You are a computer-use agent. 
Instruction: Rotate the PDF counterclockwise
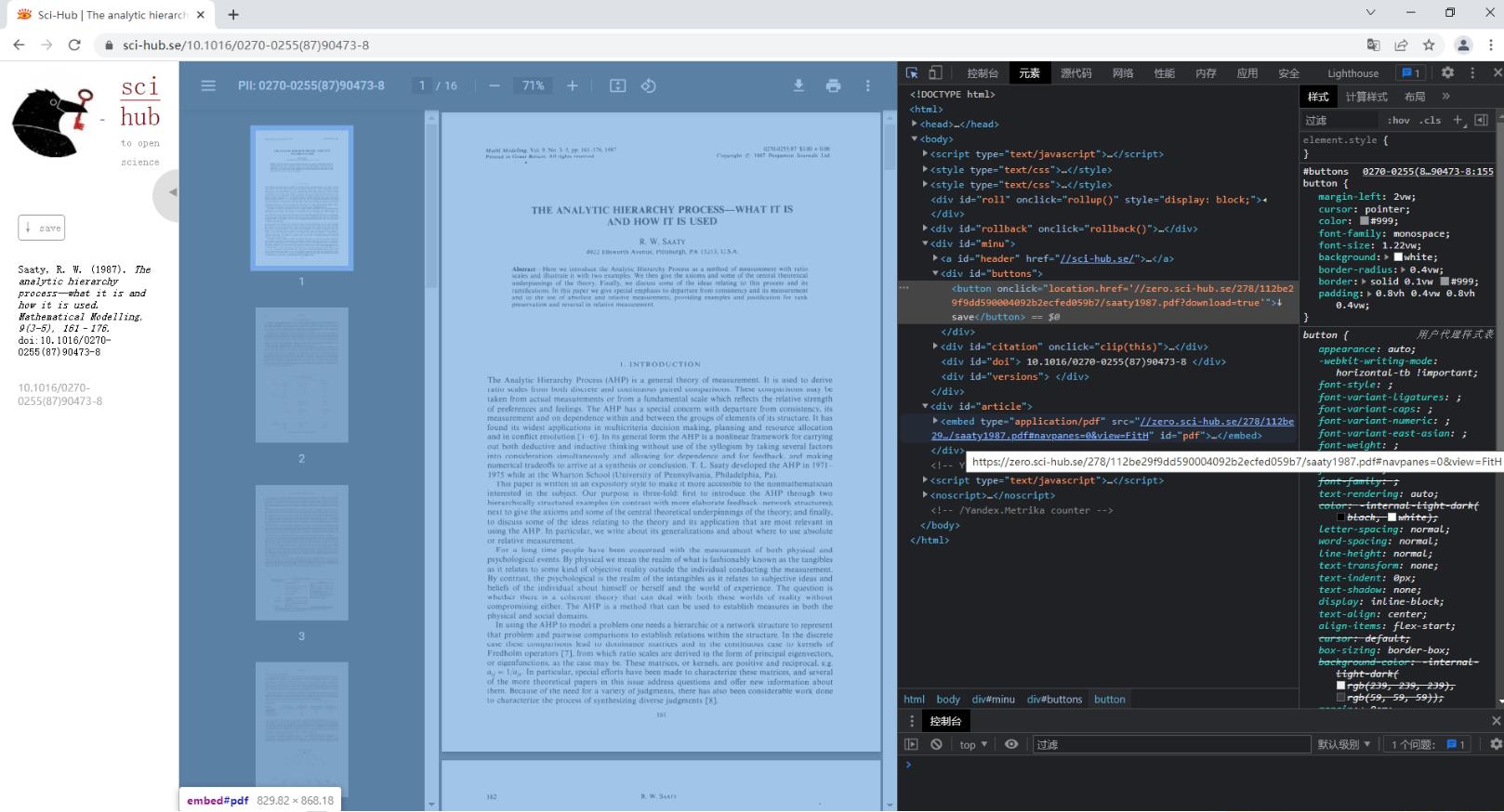point(649,85)
